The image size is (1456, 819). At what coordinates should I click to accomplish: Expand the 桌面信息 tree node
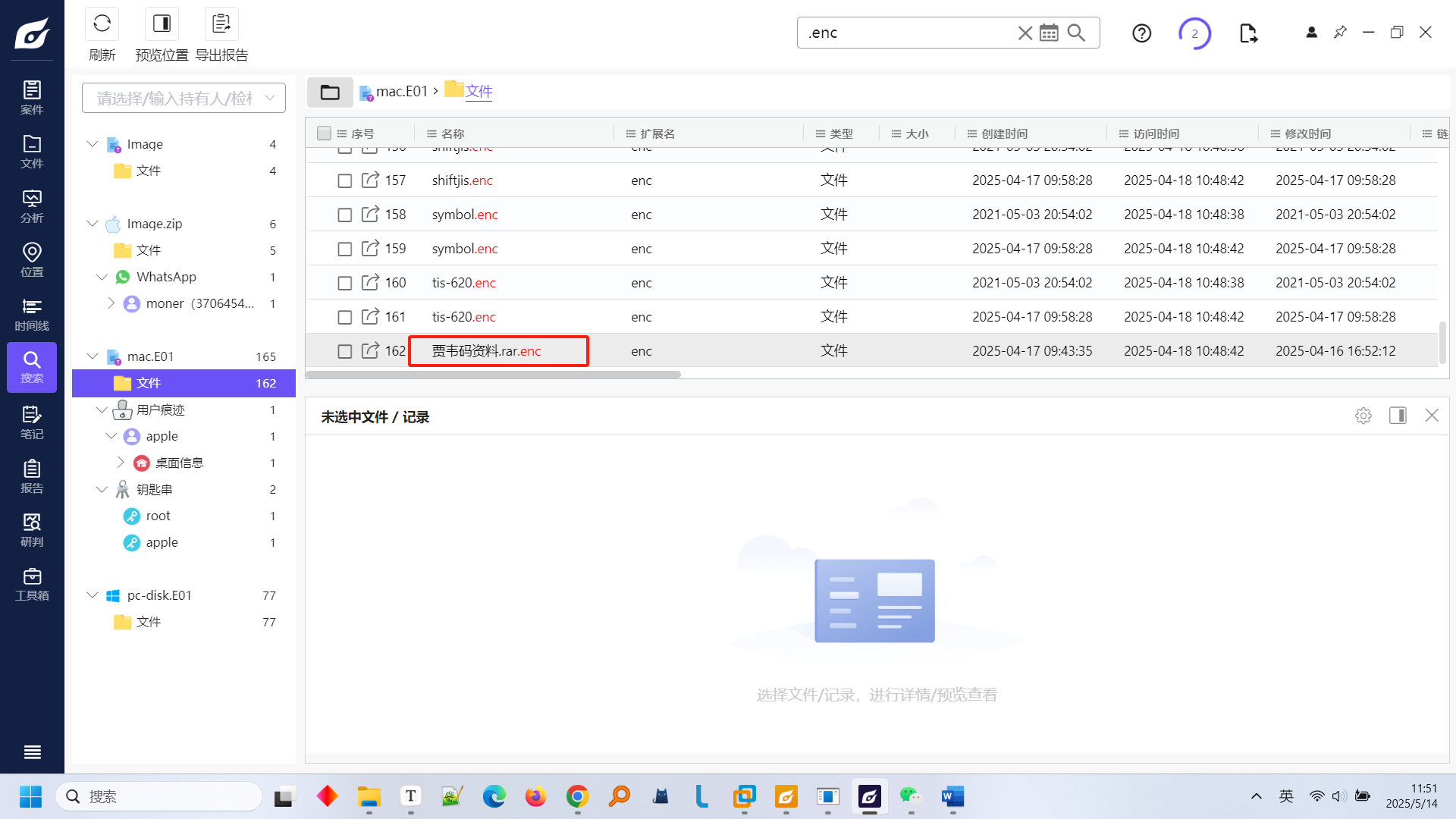click(x=121, y=463)
